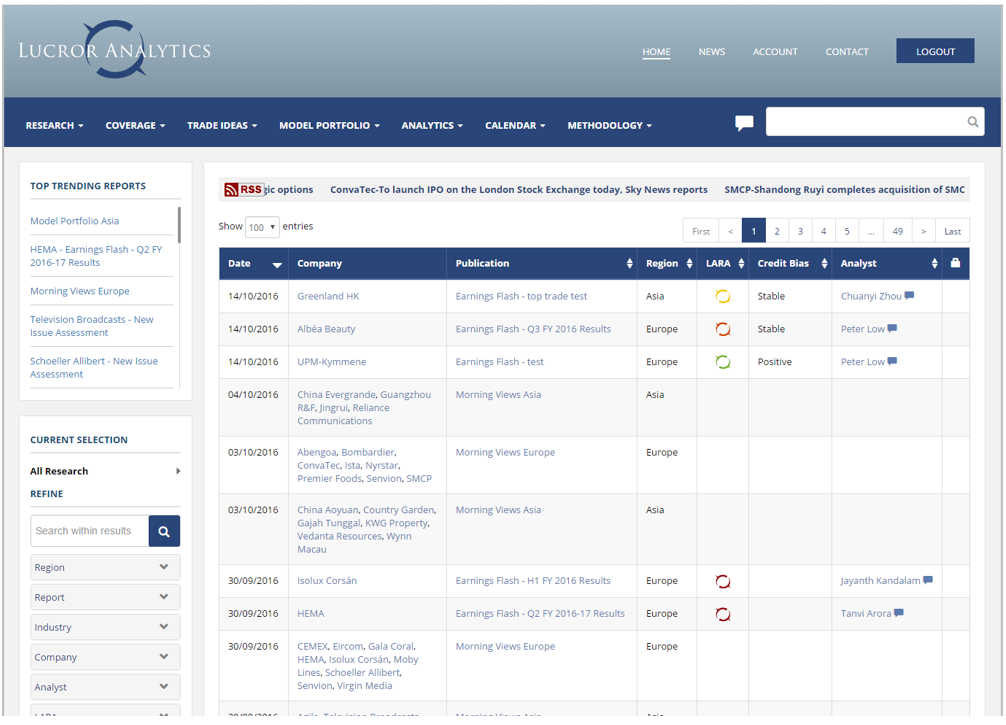The height and width of the screenshot is (725, 1006).
Task: Go to page 3 of results
Action: pyautogui.click(x=800, y=231)
